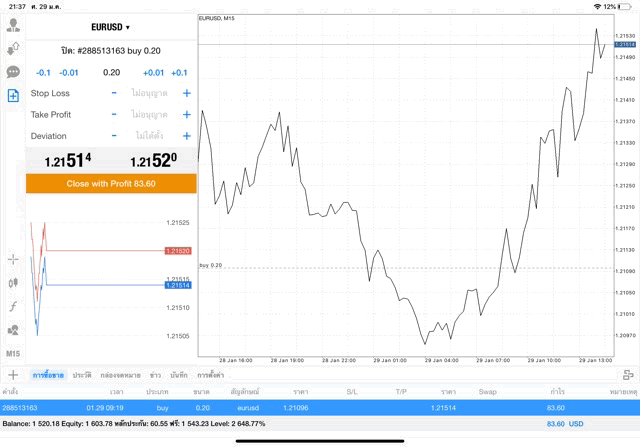This screenshot has width=640, height=447.
Task: Open the chat messages icon
Action: (13, 72)
